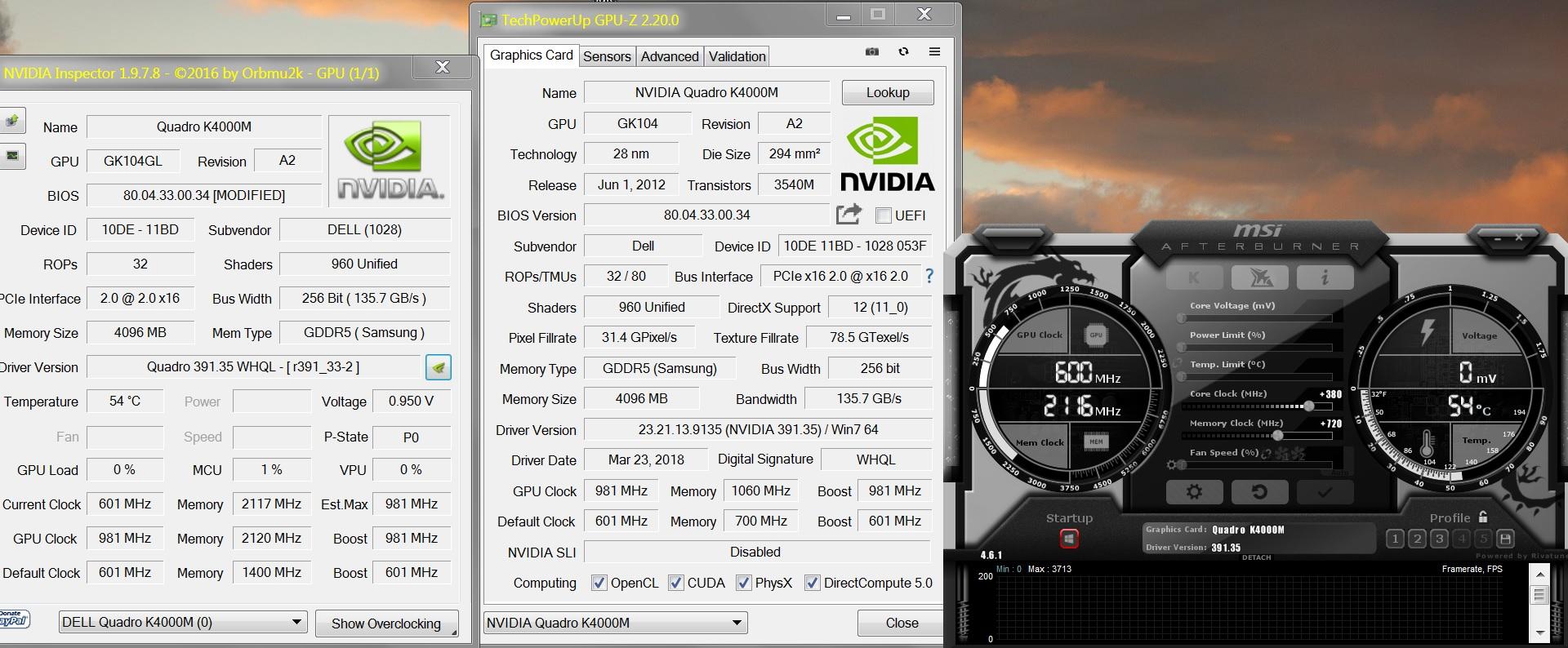Maximize GPU-Z window
Viewport: 1568px width, 648px height.
pos(878,14)
